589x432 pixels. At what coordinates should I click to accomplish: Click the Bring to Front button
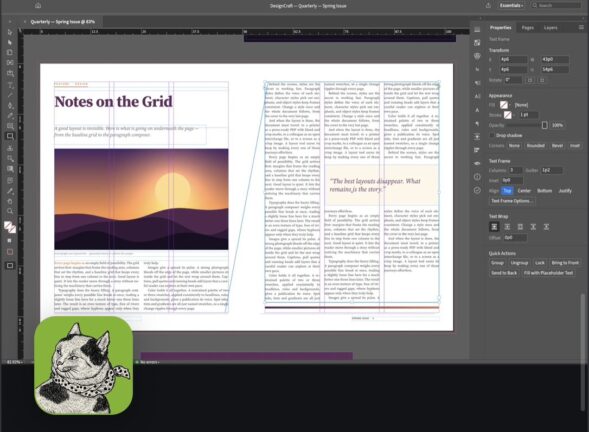(565, 263)
